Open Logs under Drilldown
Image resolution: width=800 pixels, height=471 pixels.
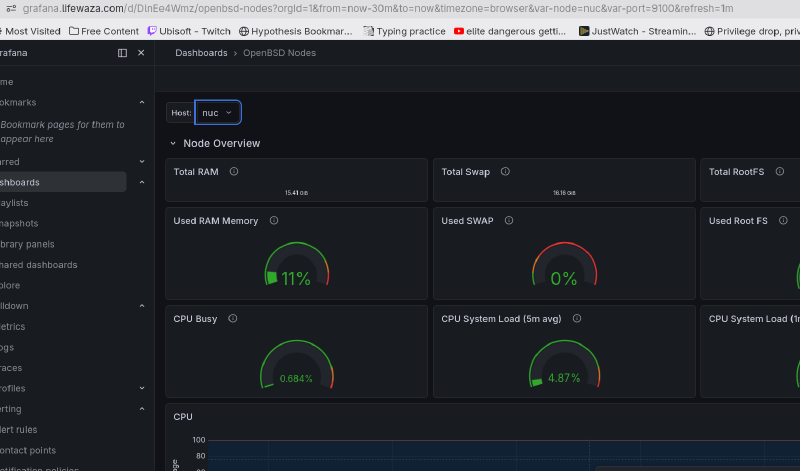[7, 348]
